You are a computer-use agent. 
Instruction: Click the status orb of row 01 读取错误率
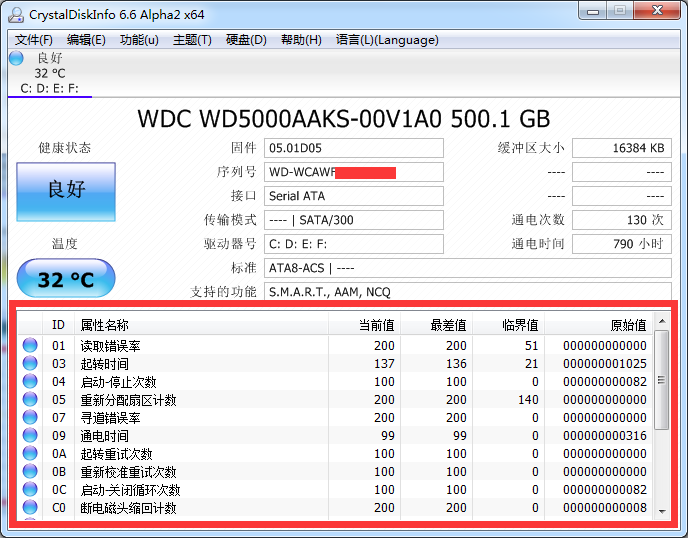click(30, 345)
